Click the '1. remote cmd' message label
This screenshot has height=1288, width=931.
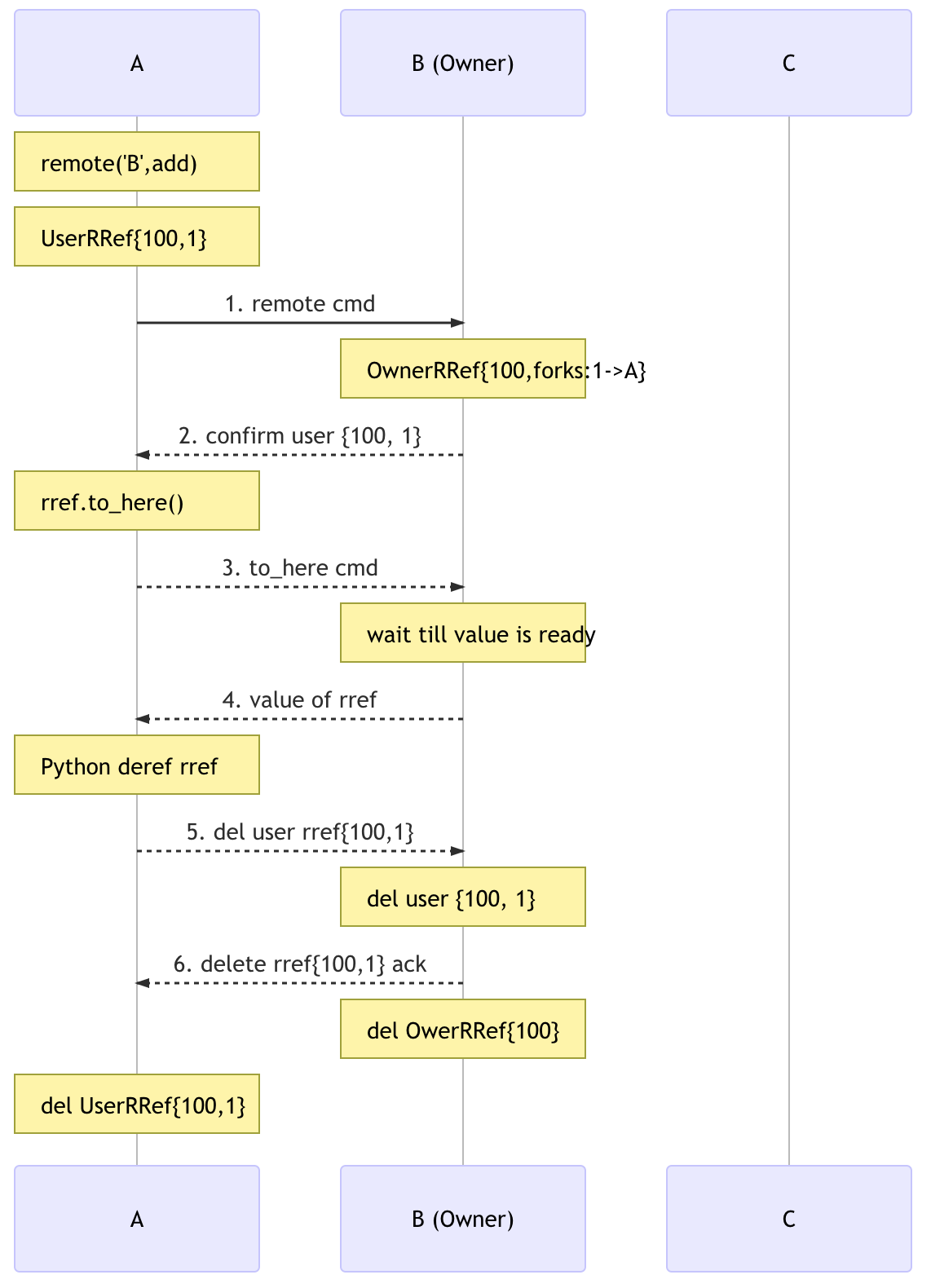(300, 304)
